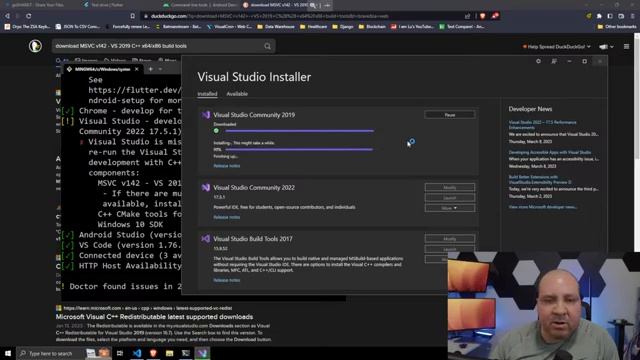Screen dimensions: 640x360
Task: Open the JSON To CSV Converter bookmark
Action: 78,27
